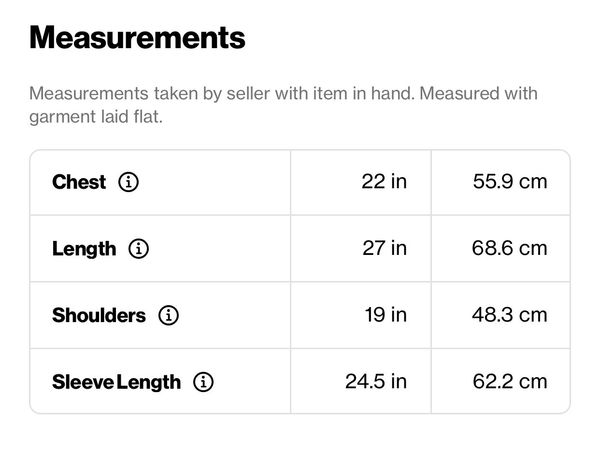This screenshot has height=463, width=600.
Task: Select the 24.5 in sleeve value
Action: (375, 382)
